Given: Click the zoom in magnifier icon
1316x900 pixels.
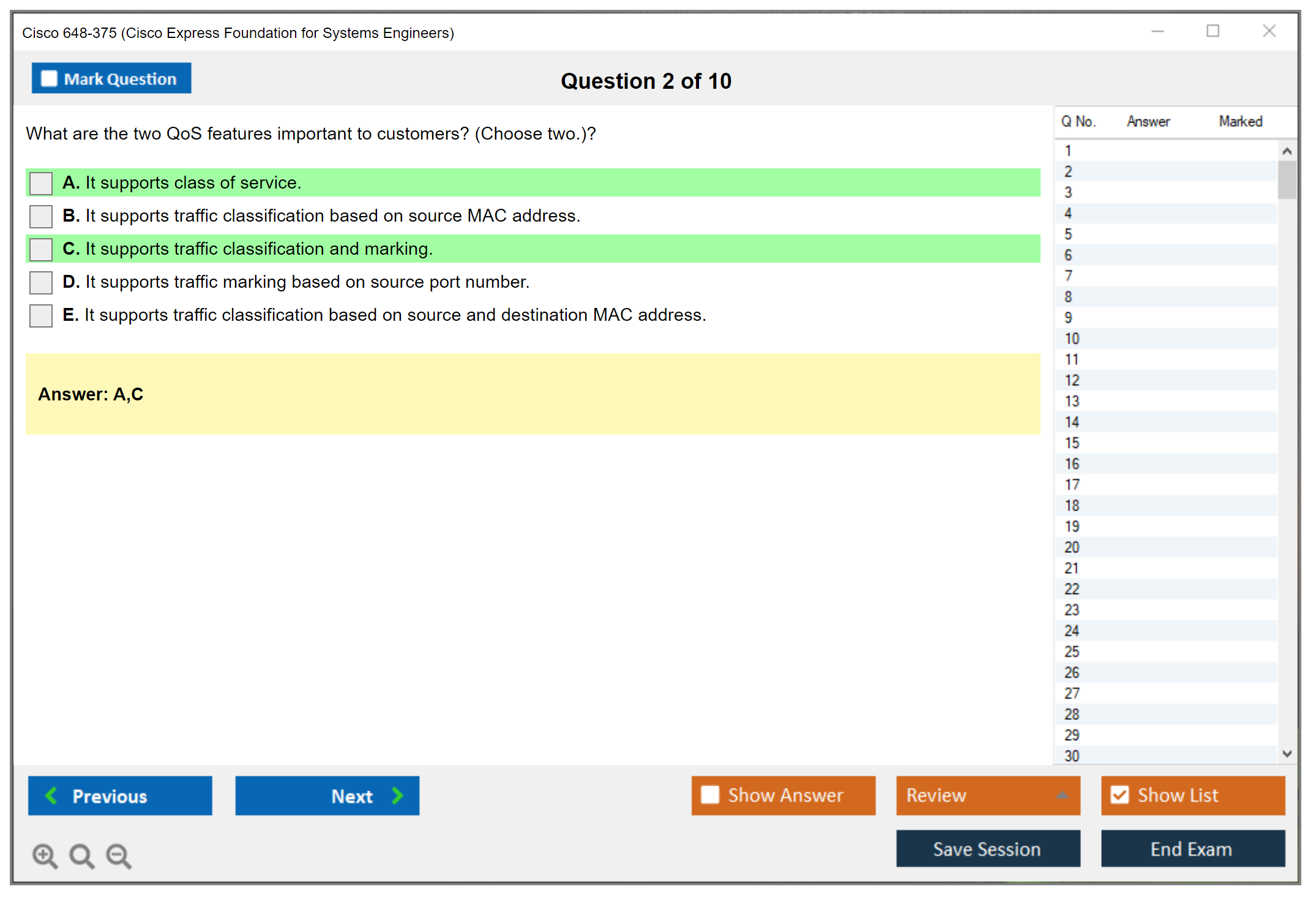Looking at the screenshot, I should pos(45,855).
